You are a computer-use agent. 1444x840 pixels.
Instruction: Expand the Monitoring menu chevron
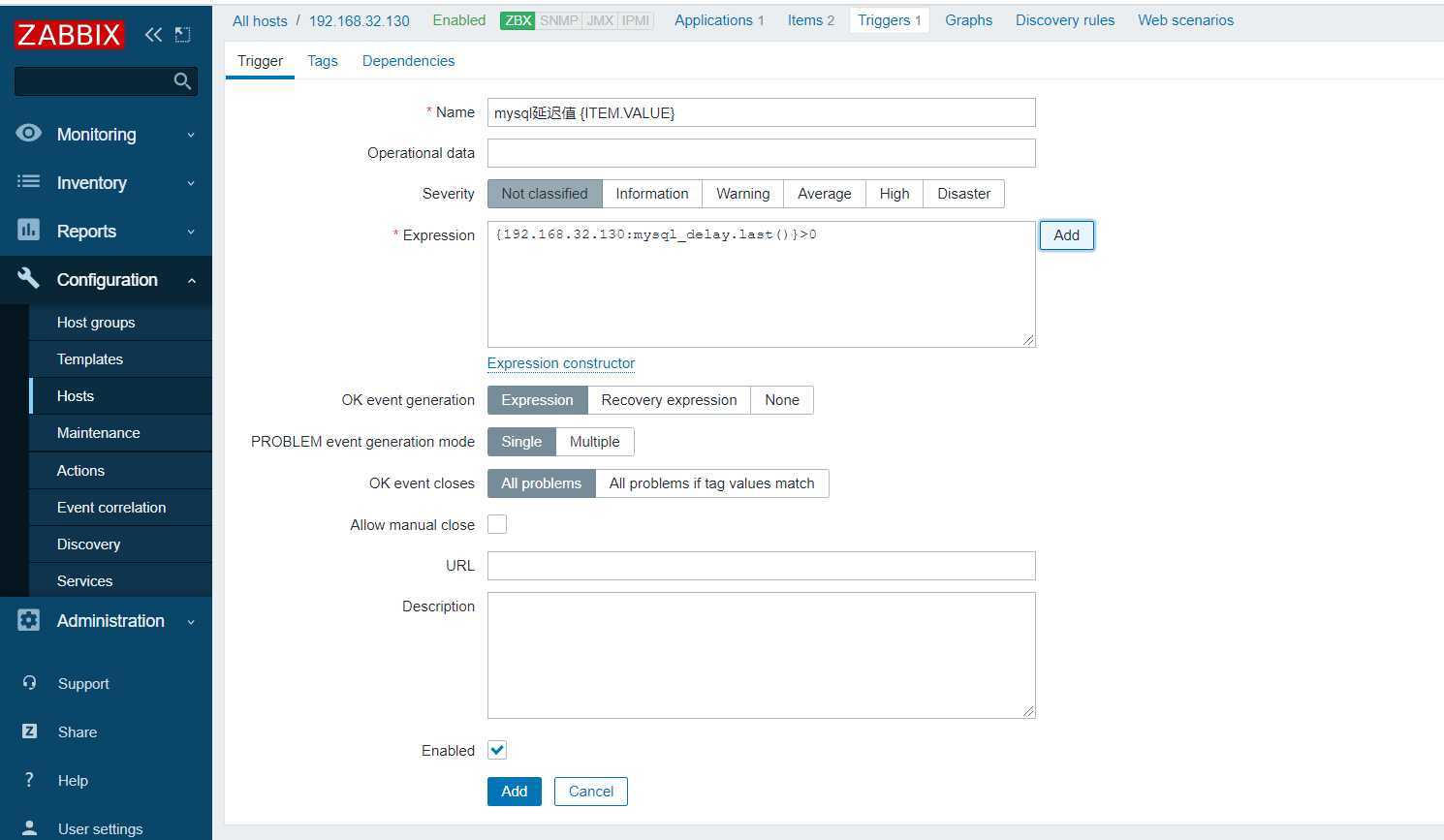[x=191, y=135]
